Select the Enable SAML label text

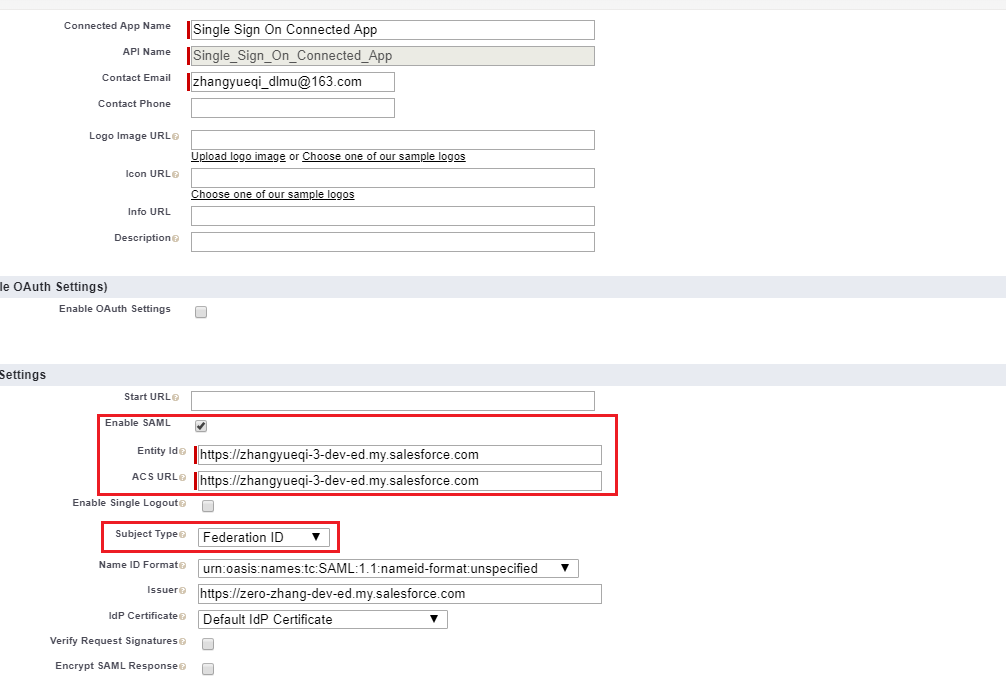pyautogui.click(x=138, y=423)
